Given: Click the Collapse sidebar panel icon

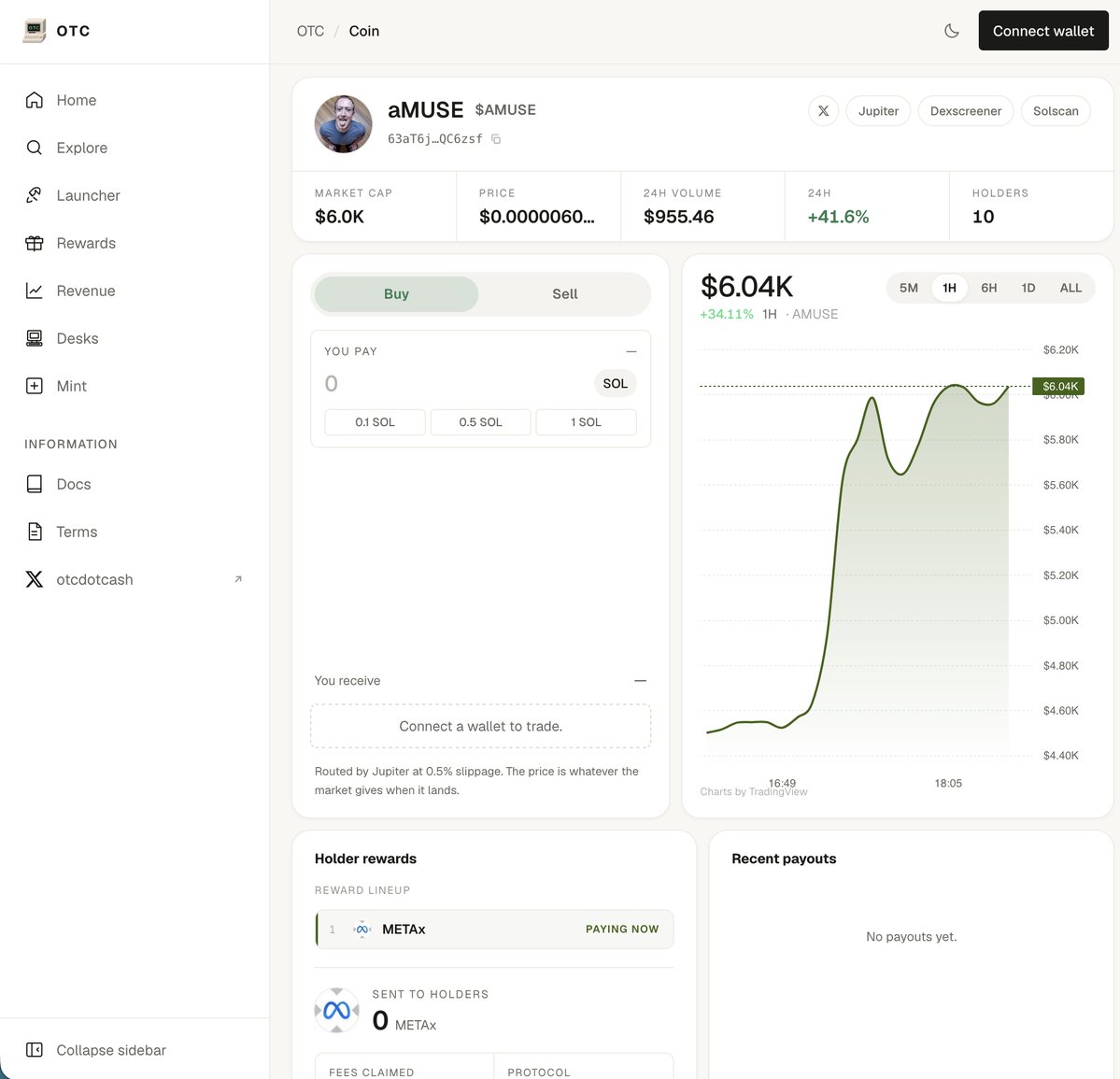Looking at the screenshot, I should coord(35,1050).
